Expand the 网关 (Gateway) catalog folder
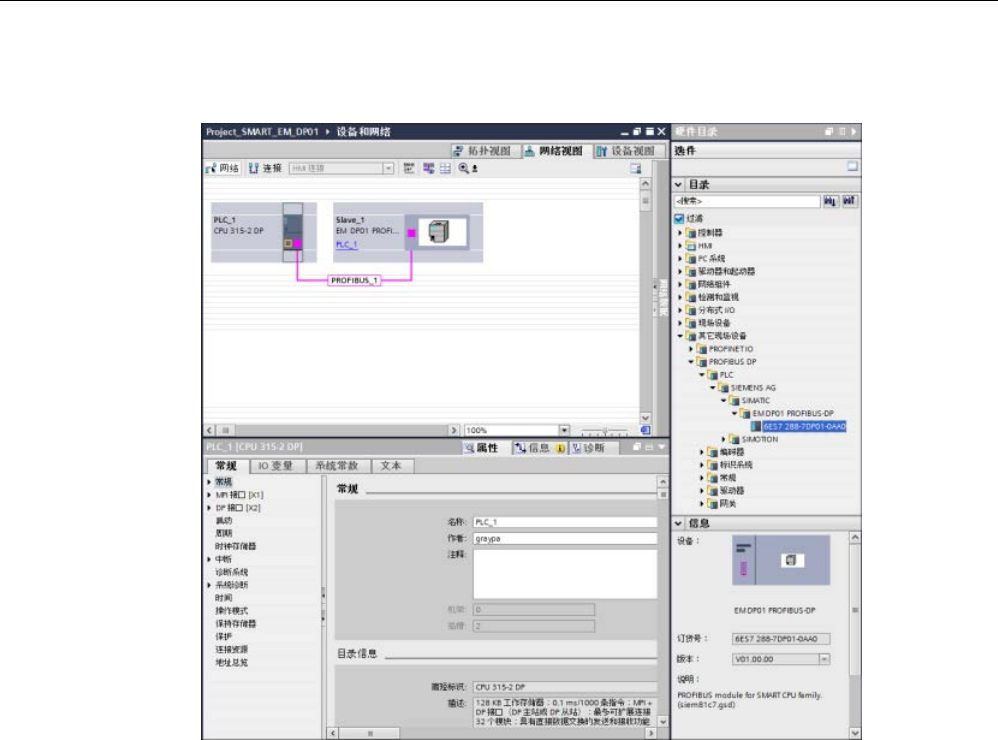The width and height of the screenshot is (998, 740). [x=702, y=503]
